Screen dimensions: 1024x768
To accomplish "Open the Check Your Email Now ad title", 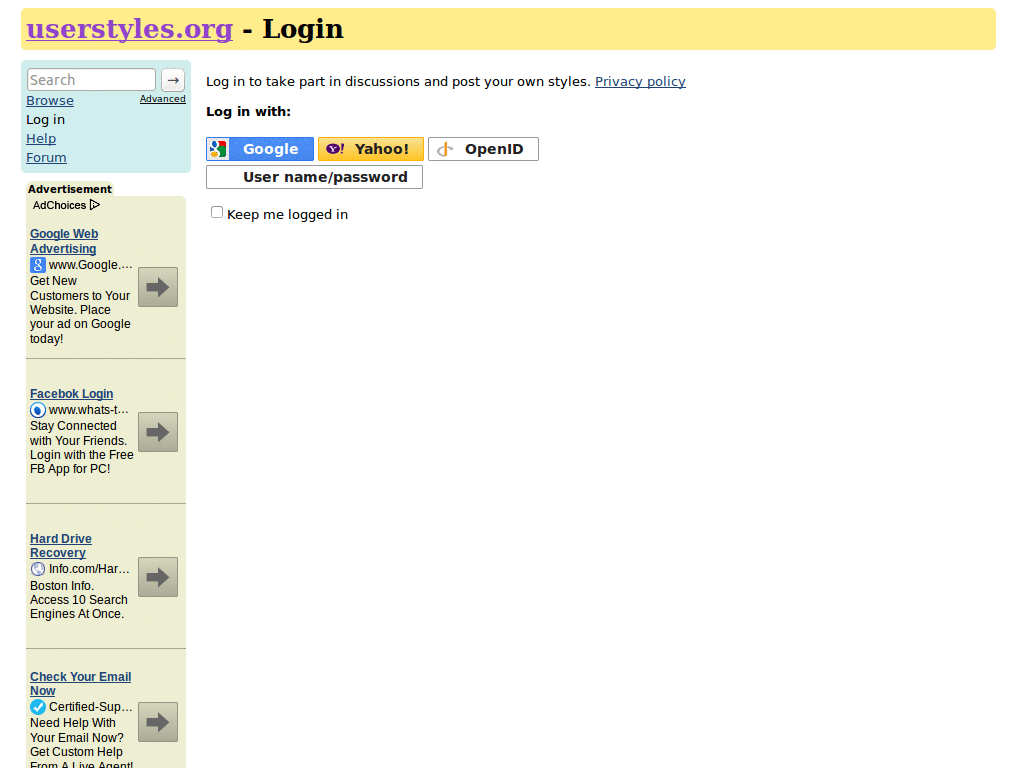I will tap(80, 684).
